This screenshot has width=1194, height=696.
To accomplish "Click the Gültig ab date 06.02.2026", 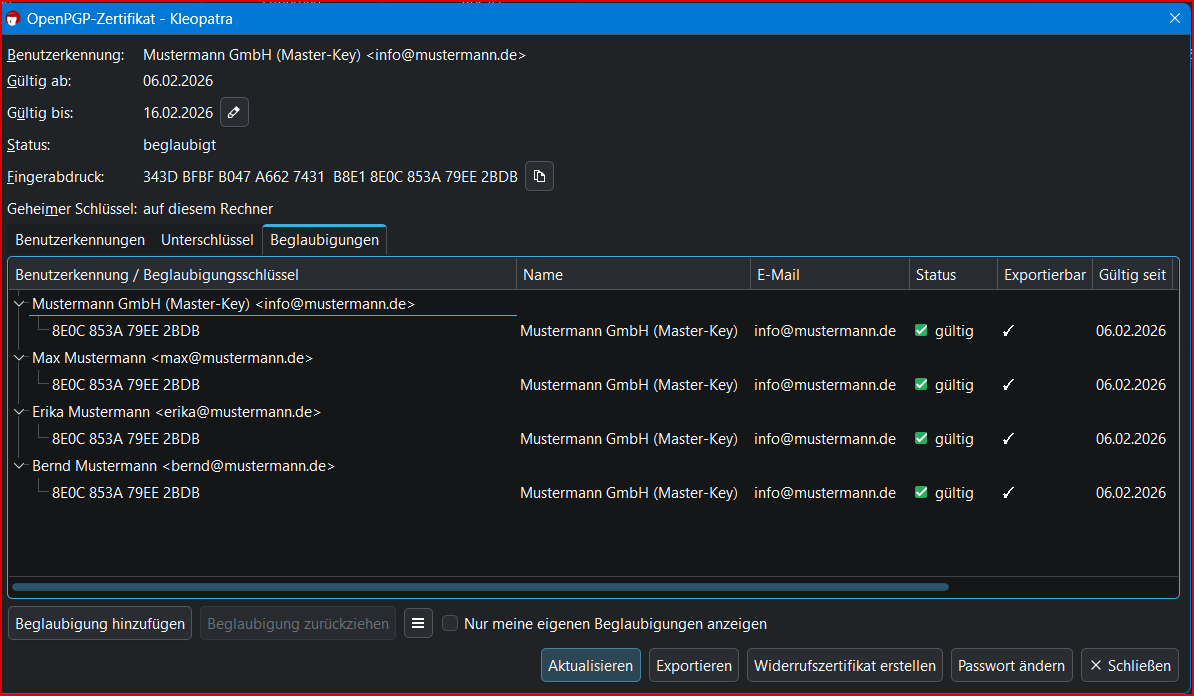I will (178, 81).
